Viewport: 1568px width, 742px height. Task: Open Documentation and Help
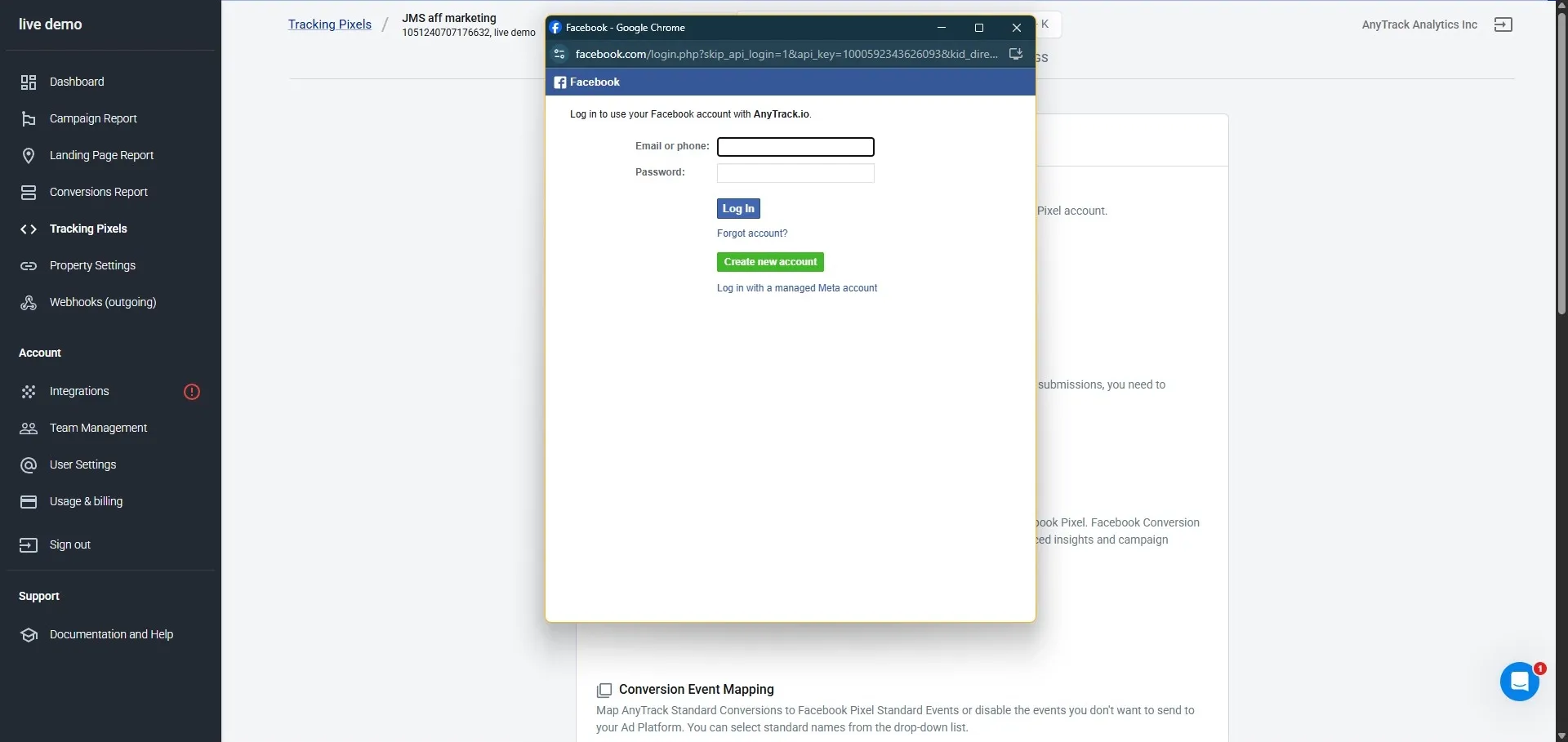[x=111, y=634]
